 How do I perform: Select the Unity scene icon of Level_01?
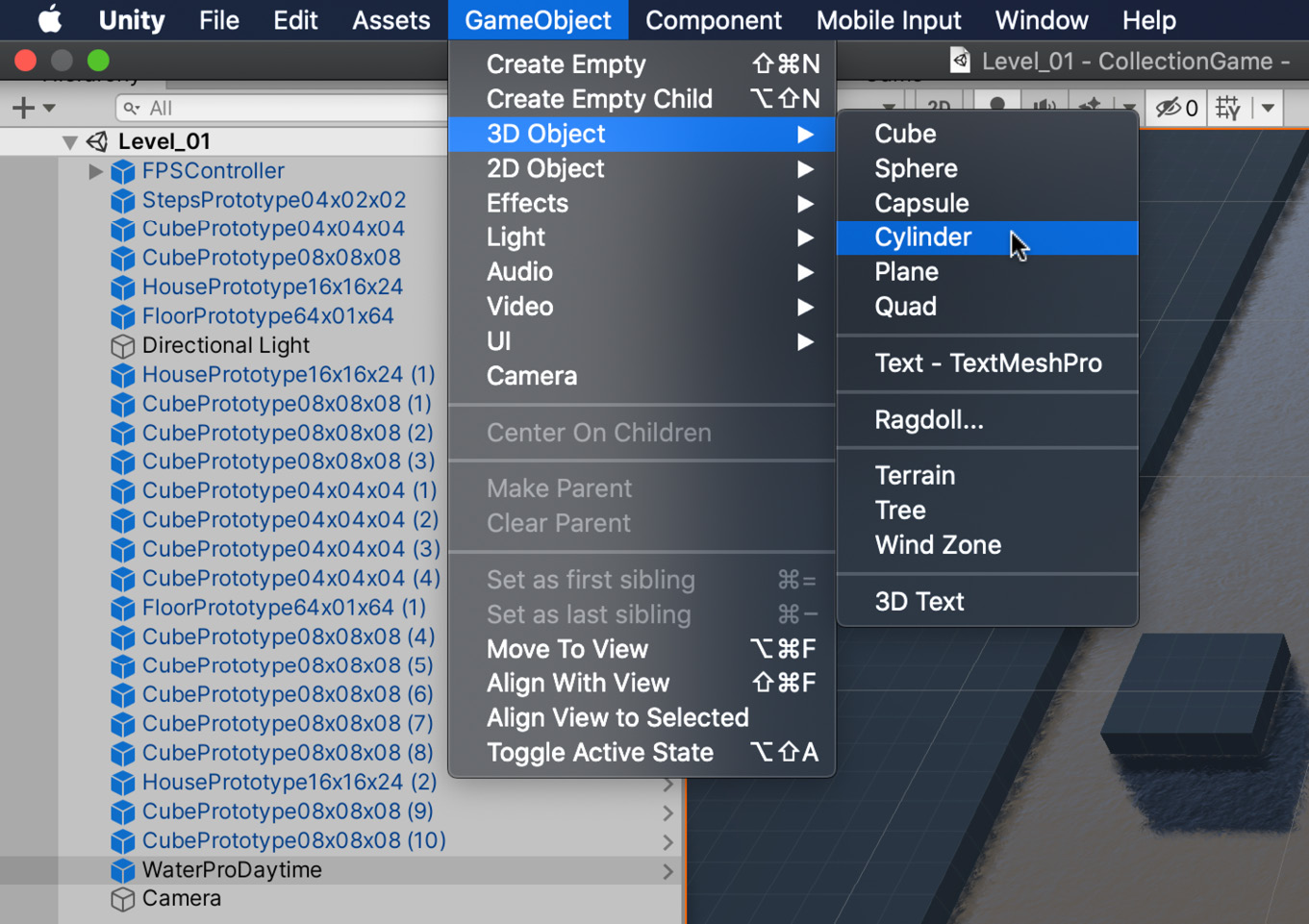pyautogui.click(x=97, y=141)
